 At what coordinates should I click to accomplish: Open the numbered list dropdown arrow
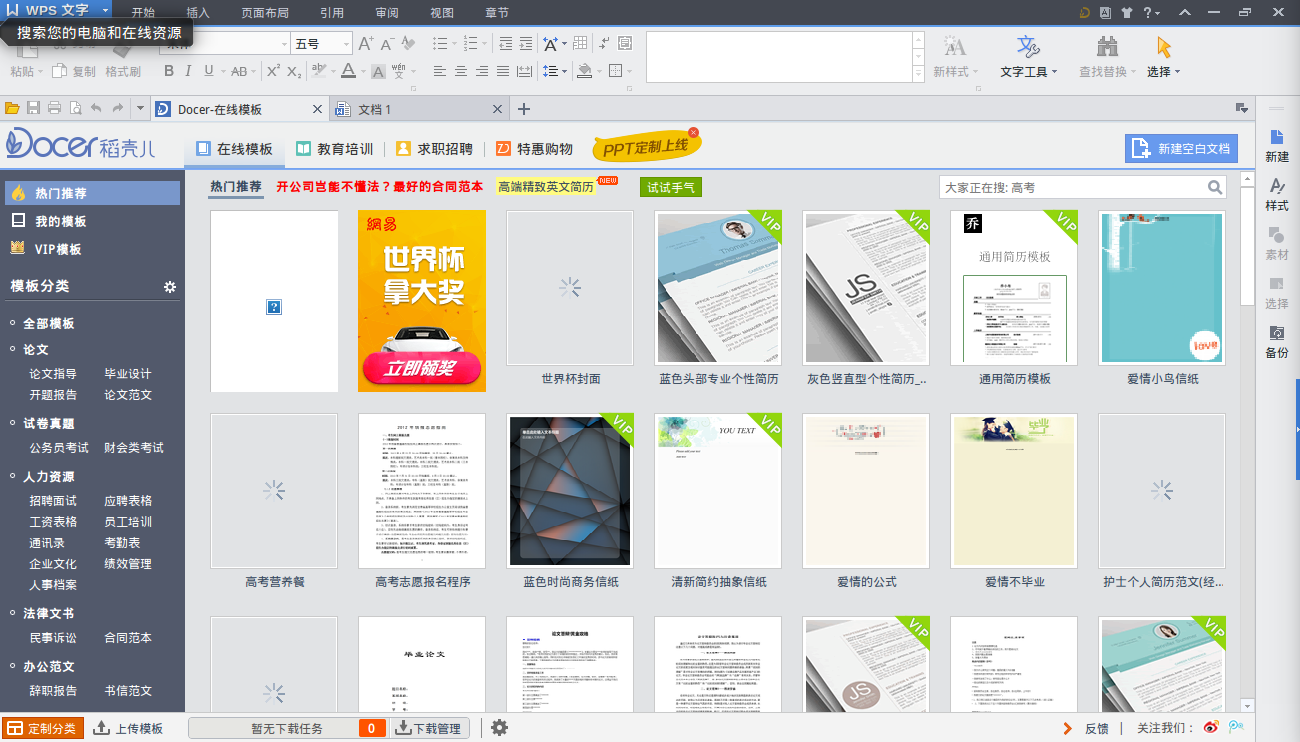[x=485, y=44]
